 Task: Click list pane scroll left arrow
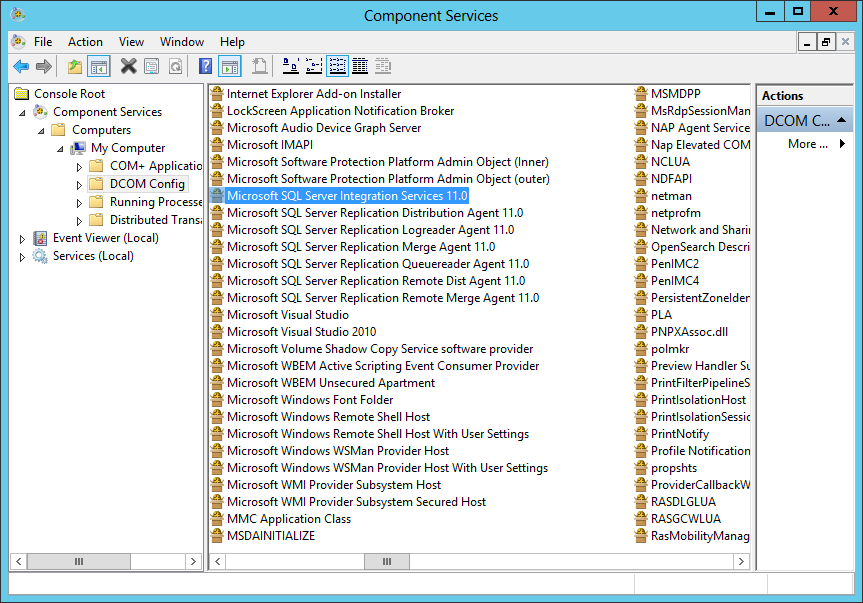tap(218, 561)
